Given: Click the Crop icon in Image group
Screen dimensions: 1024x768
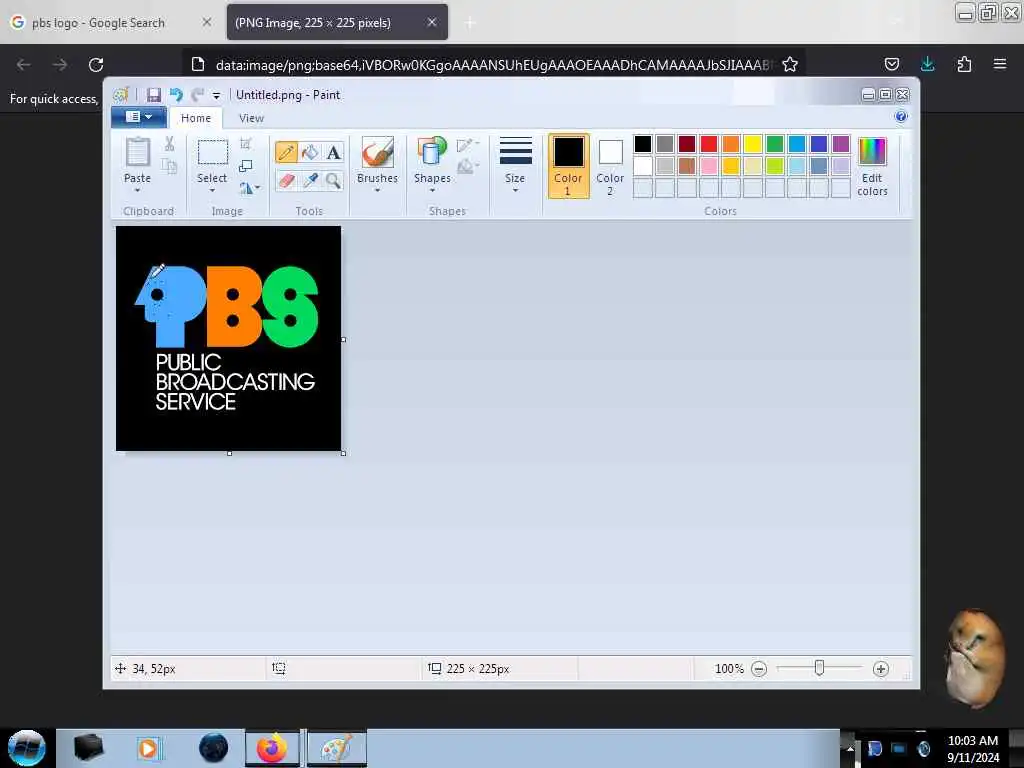Looking at the screenshot, I should coord(246,144).
